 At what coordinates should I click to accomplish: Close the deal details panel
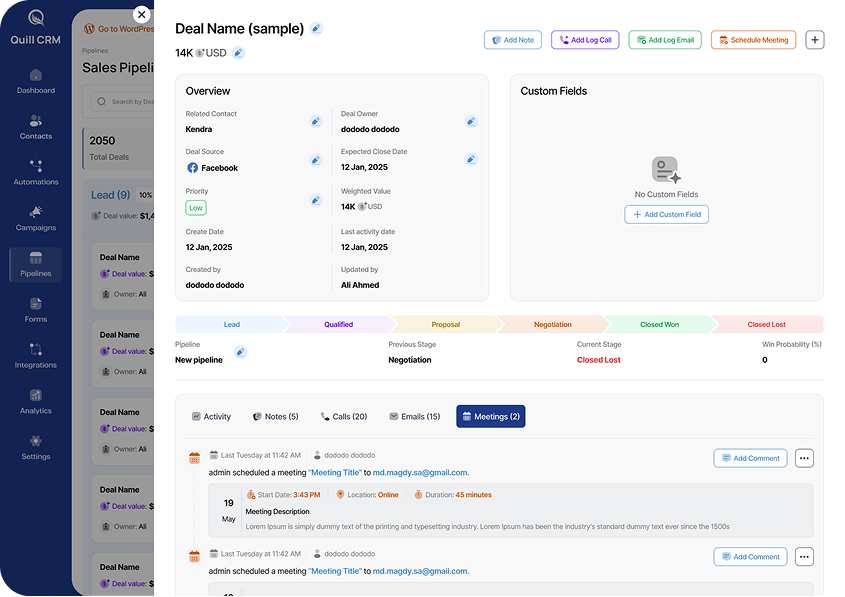(x=141, y=15)
